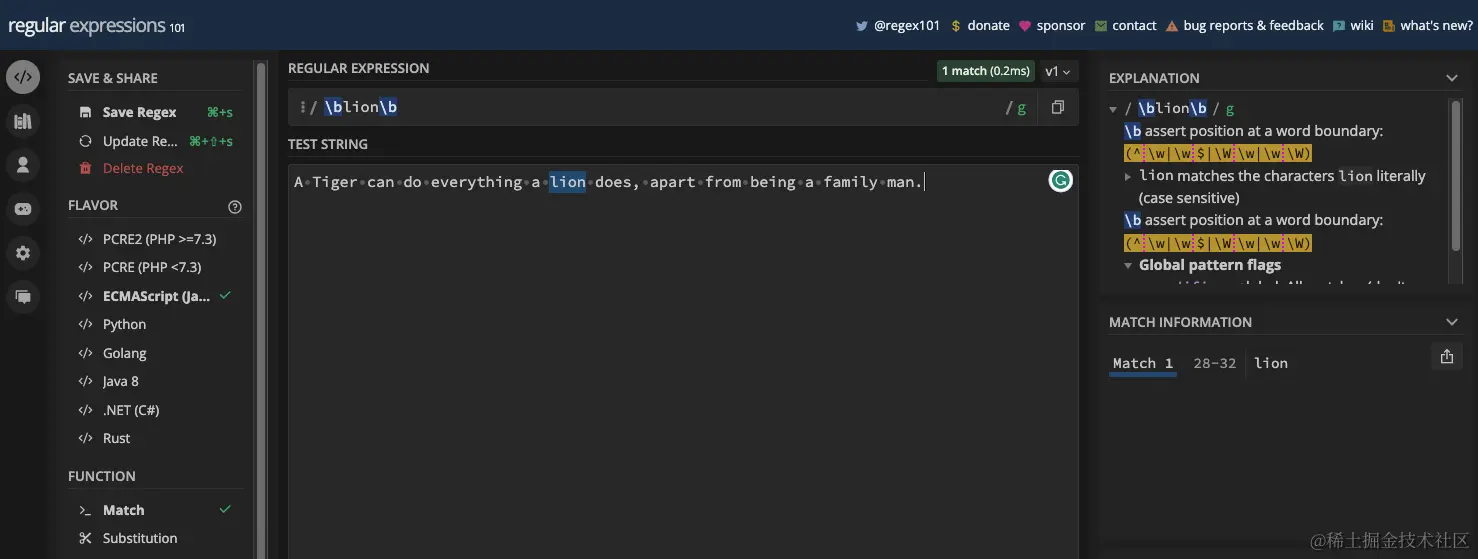
Task: Click the regex delimiter dots handle
Action: click(303, 107)
